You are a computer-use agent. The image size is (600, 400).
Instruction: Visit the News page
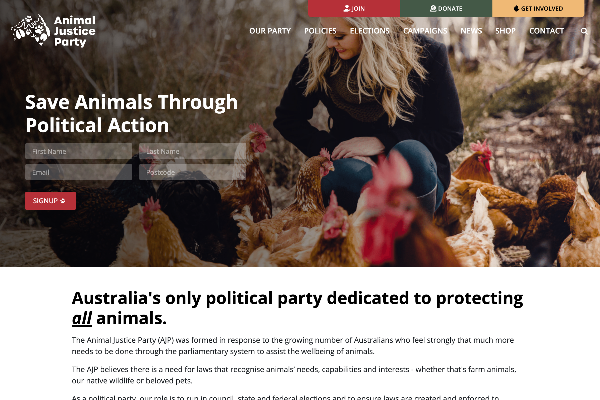point(471,31)
